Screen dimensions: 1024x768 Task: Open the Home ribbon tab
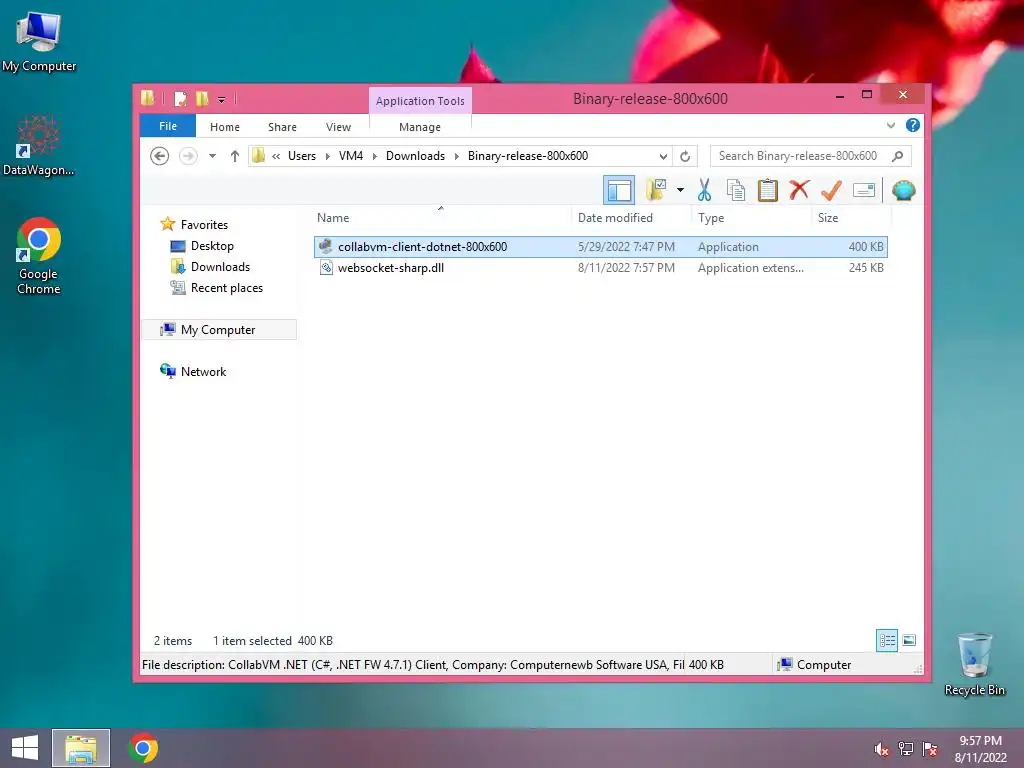(225, 127)
